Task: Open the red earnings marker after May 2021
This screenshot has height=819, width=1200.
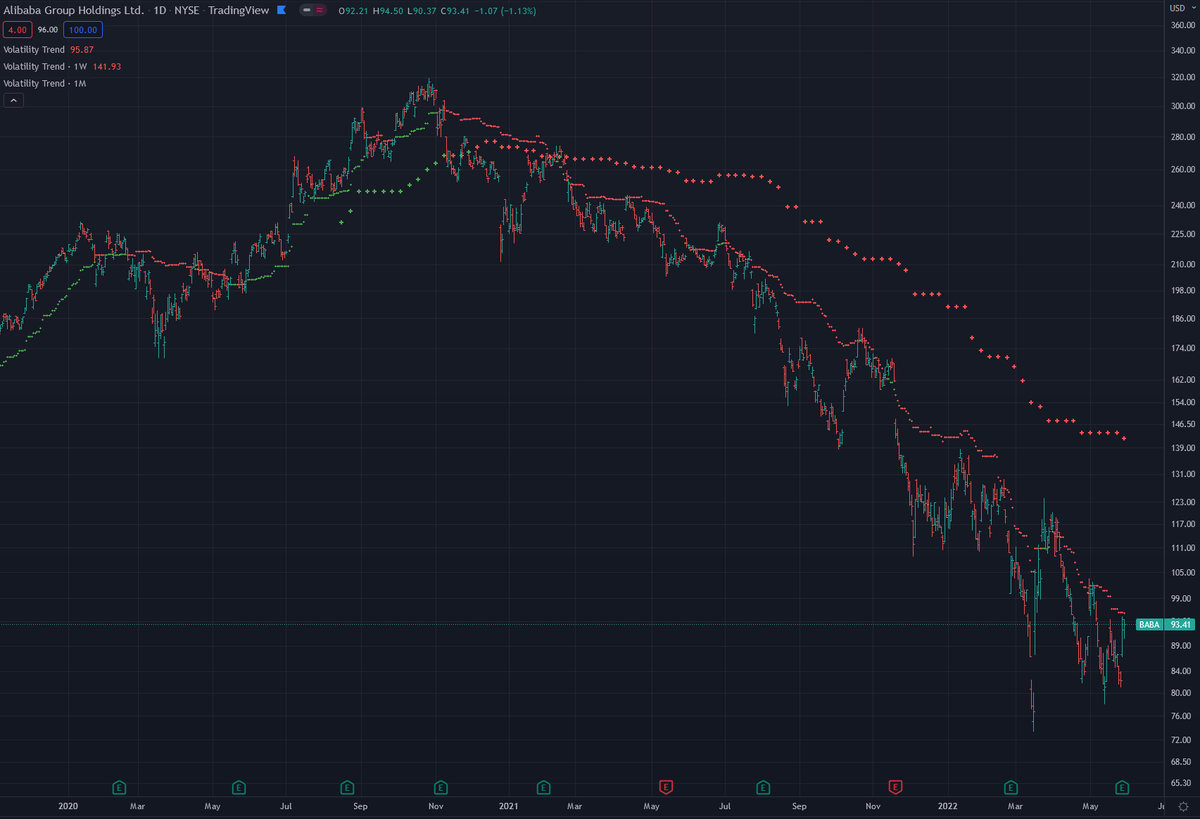Action: [x=666, y=786]
